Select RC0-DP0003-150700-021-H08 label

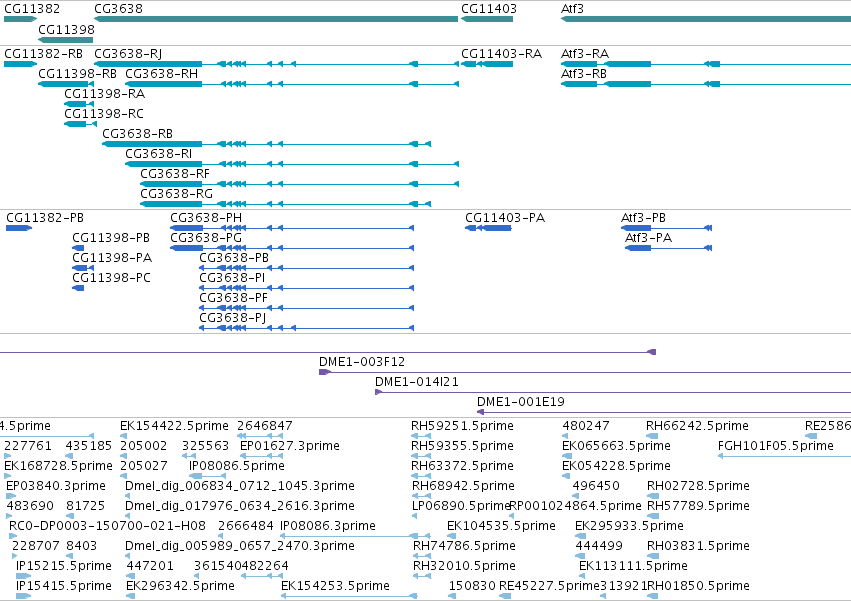coord(107,526)
